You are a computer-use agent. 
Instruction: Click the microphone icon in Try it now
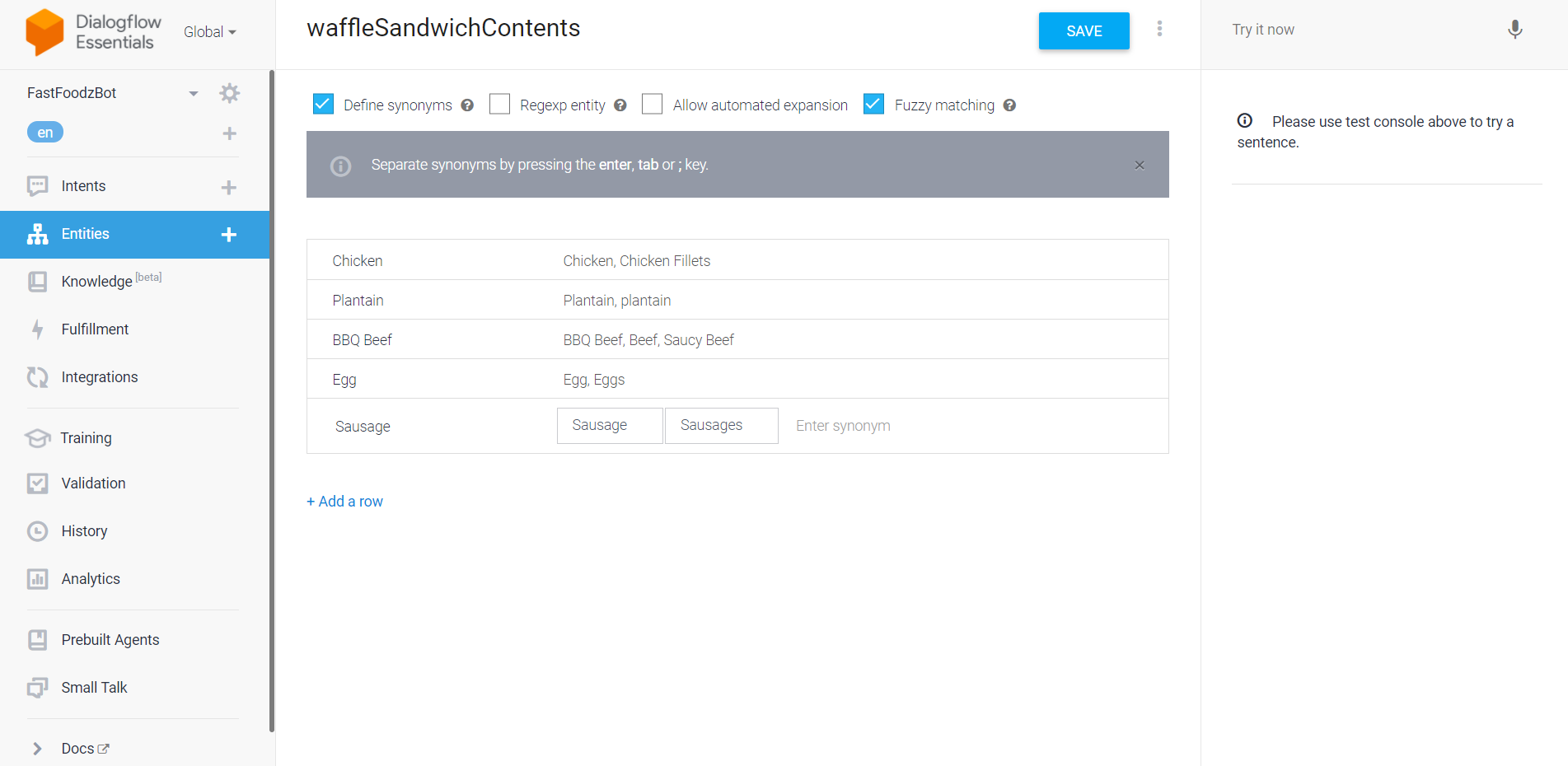tap(1514, 30)
